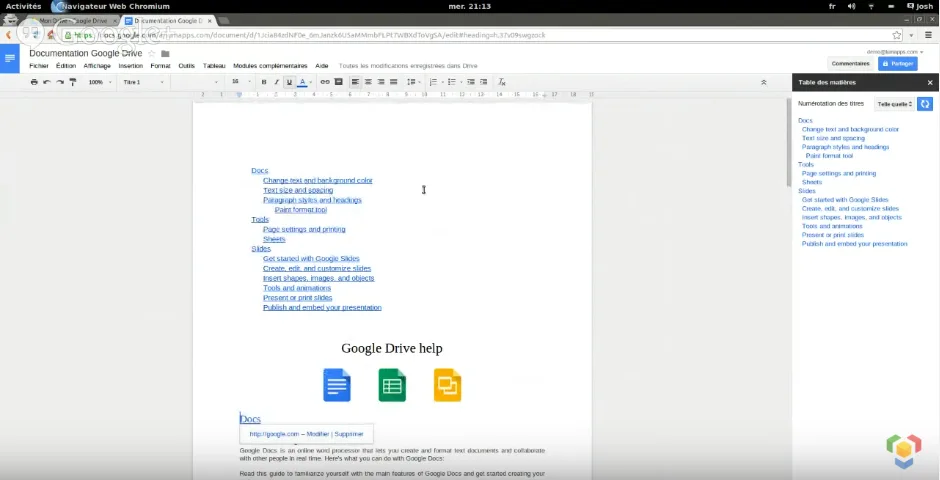Screen dimensions: 940x480
Task: Click the Print icon in toolbar
Action: 34,82
